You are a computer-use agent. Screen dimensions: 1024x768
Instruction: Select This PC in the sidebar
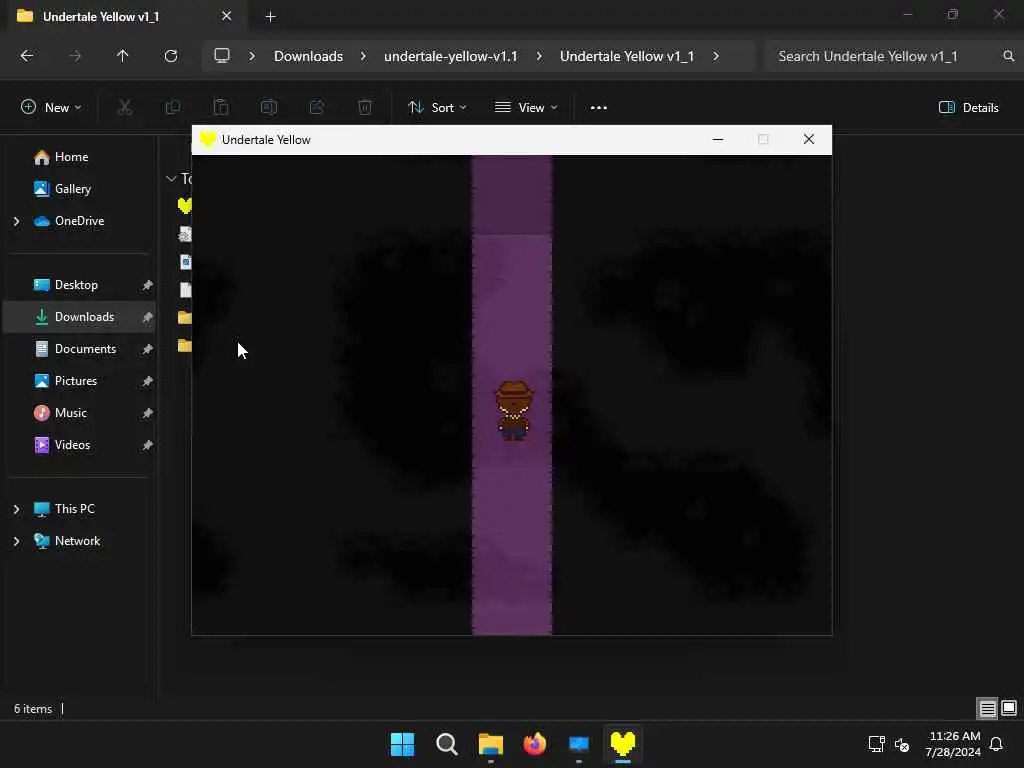[x=74, y=509]
